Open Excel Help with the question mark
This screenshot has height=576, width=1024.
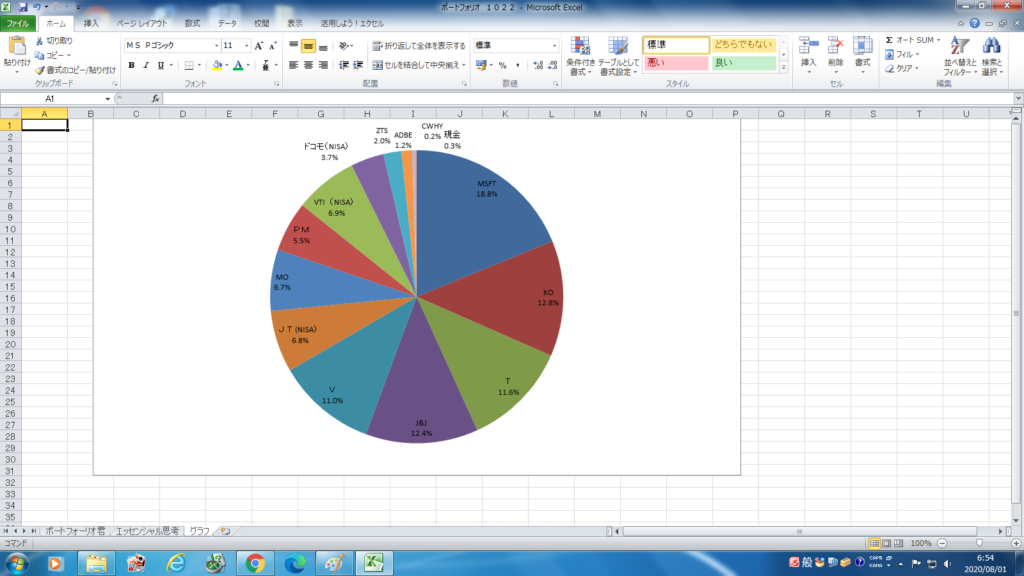(x=974, y=23)
